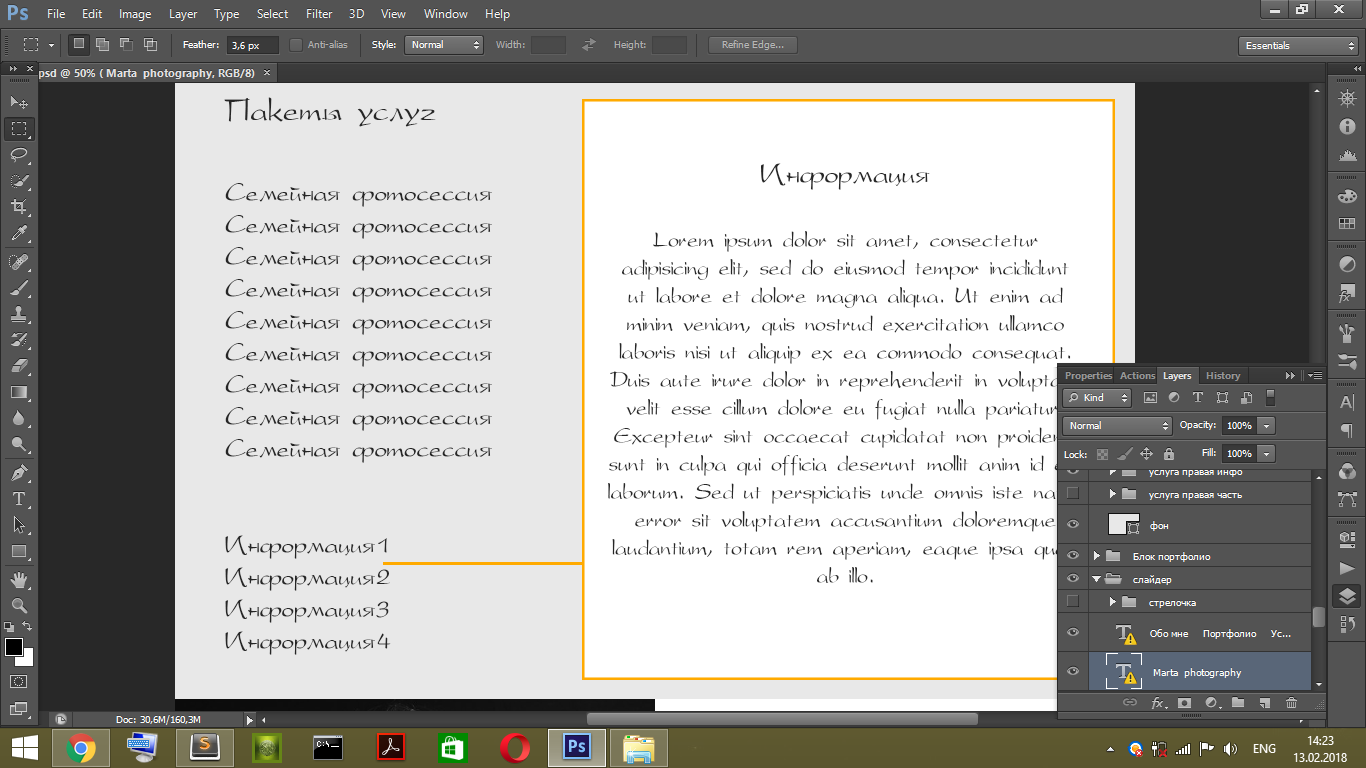Select the Horizontal Type tool
Image resolution: width=1366 pixels, height=768 pixels.
(19, 498)
